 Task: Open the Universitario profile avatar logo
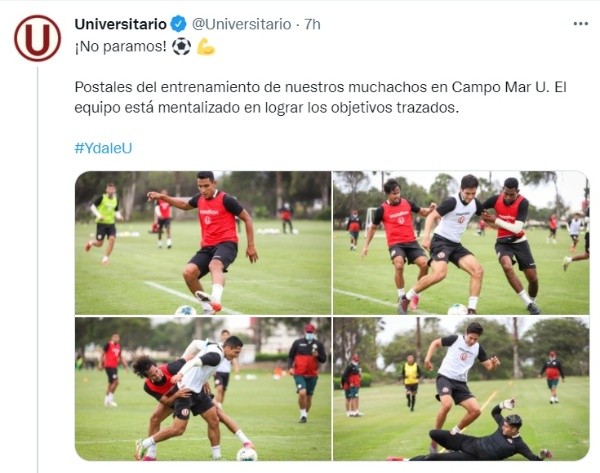(38, 38)
